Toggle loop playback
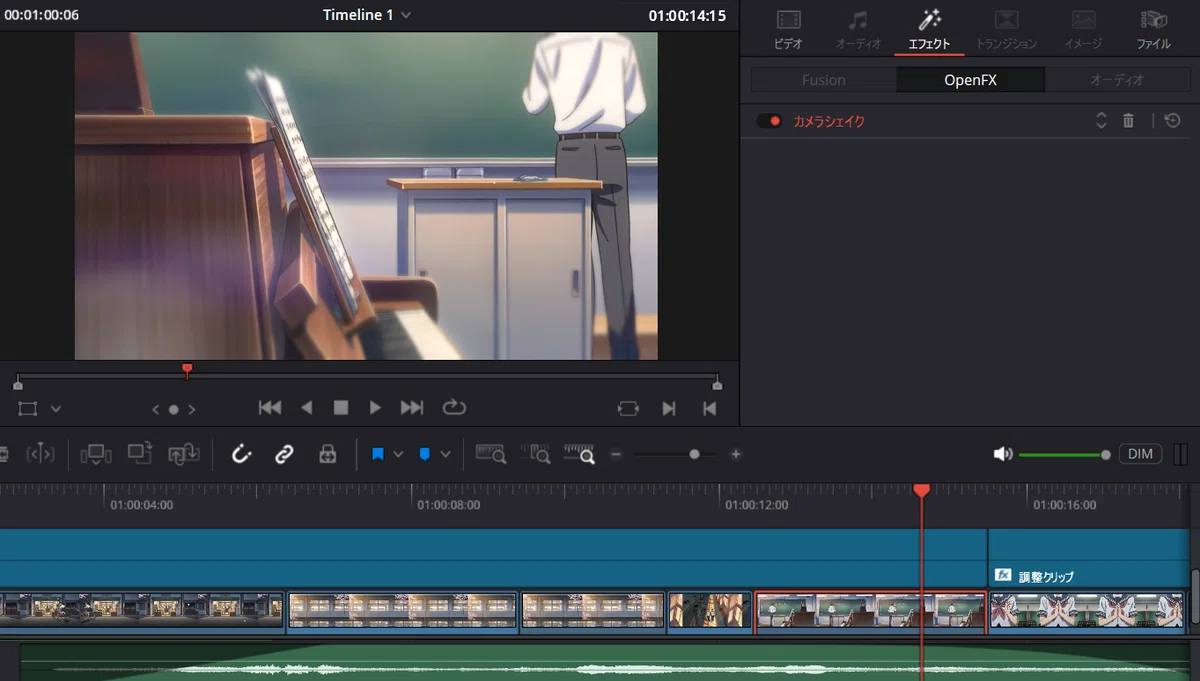Image resolution: width=1200 pixels, height=681 pixels. 454,407
